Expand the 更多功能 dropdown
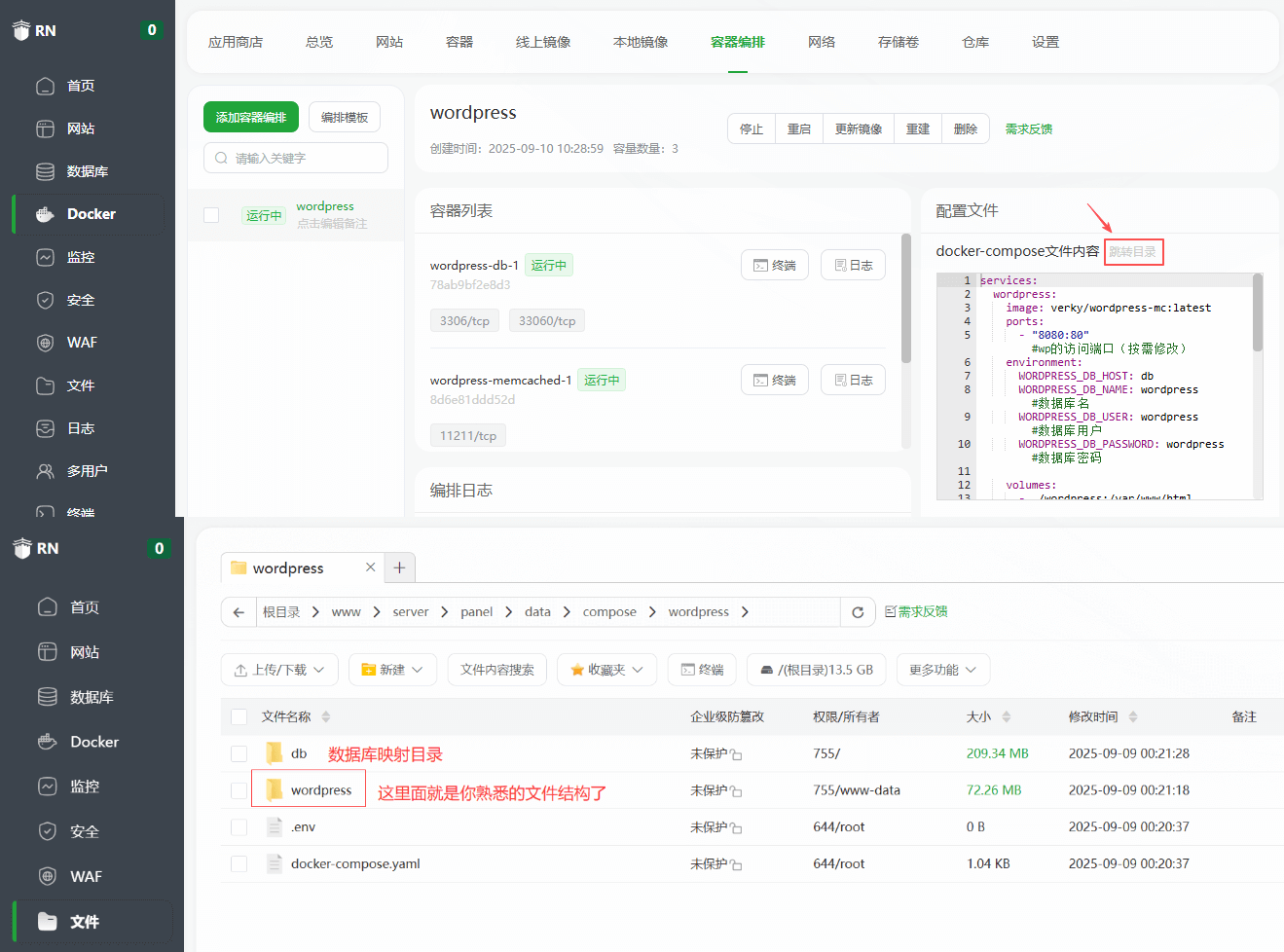The width and height of the screenshot is (1284, 952). tap(942, 670)
